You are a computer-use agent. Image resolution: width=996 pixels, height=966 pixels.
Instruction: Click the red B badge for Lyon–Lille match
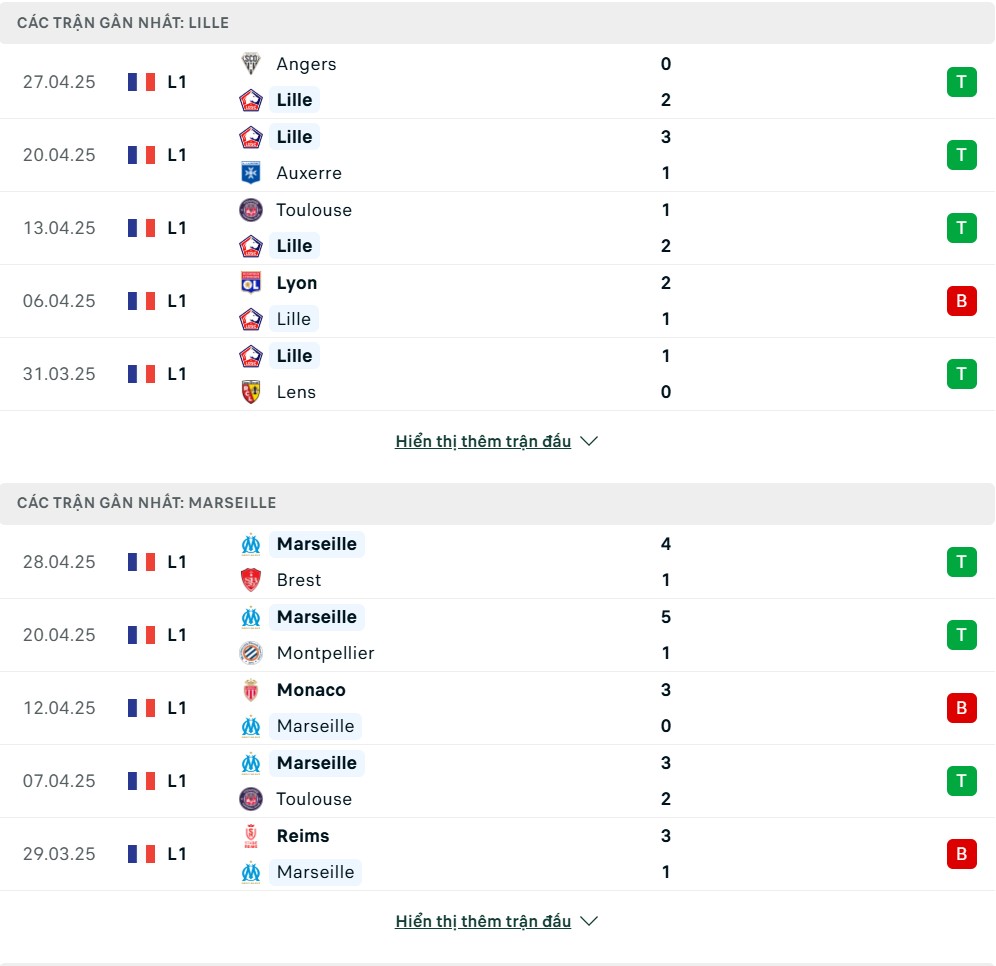(961, 301)
